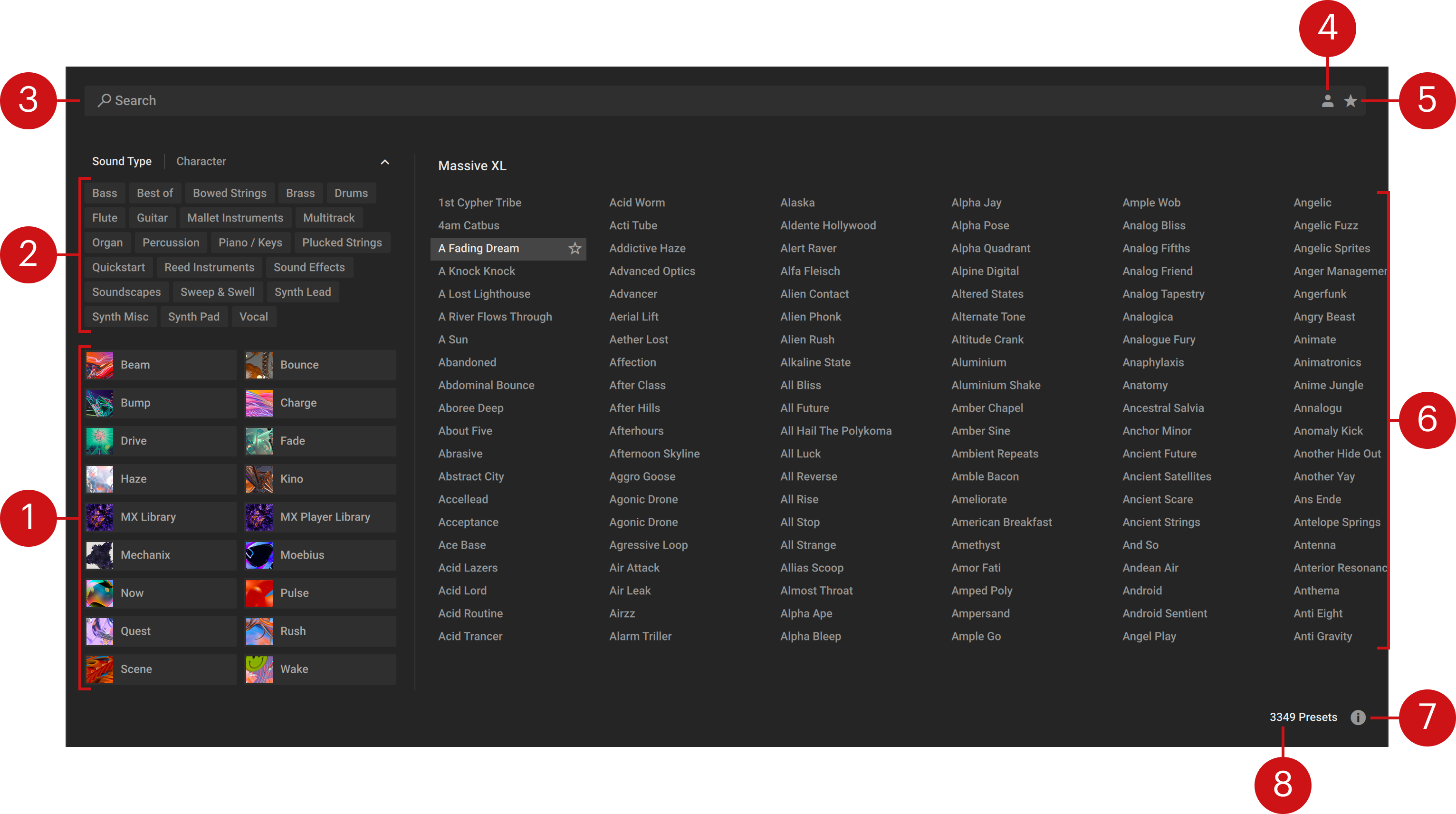Click the search magnifier icon
This screenshot has height=814, width=1456.
(104, 101)
